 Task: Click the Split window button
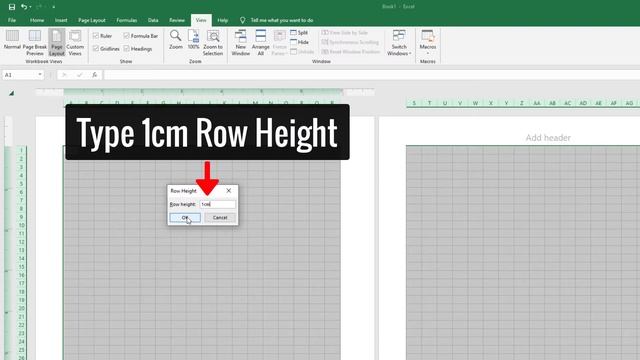click(299, 32)
